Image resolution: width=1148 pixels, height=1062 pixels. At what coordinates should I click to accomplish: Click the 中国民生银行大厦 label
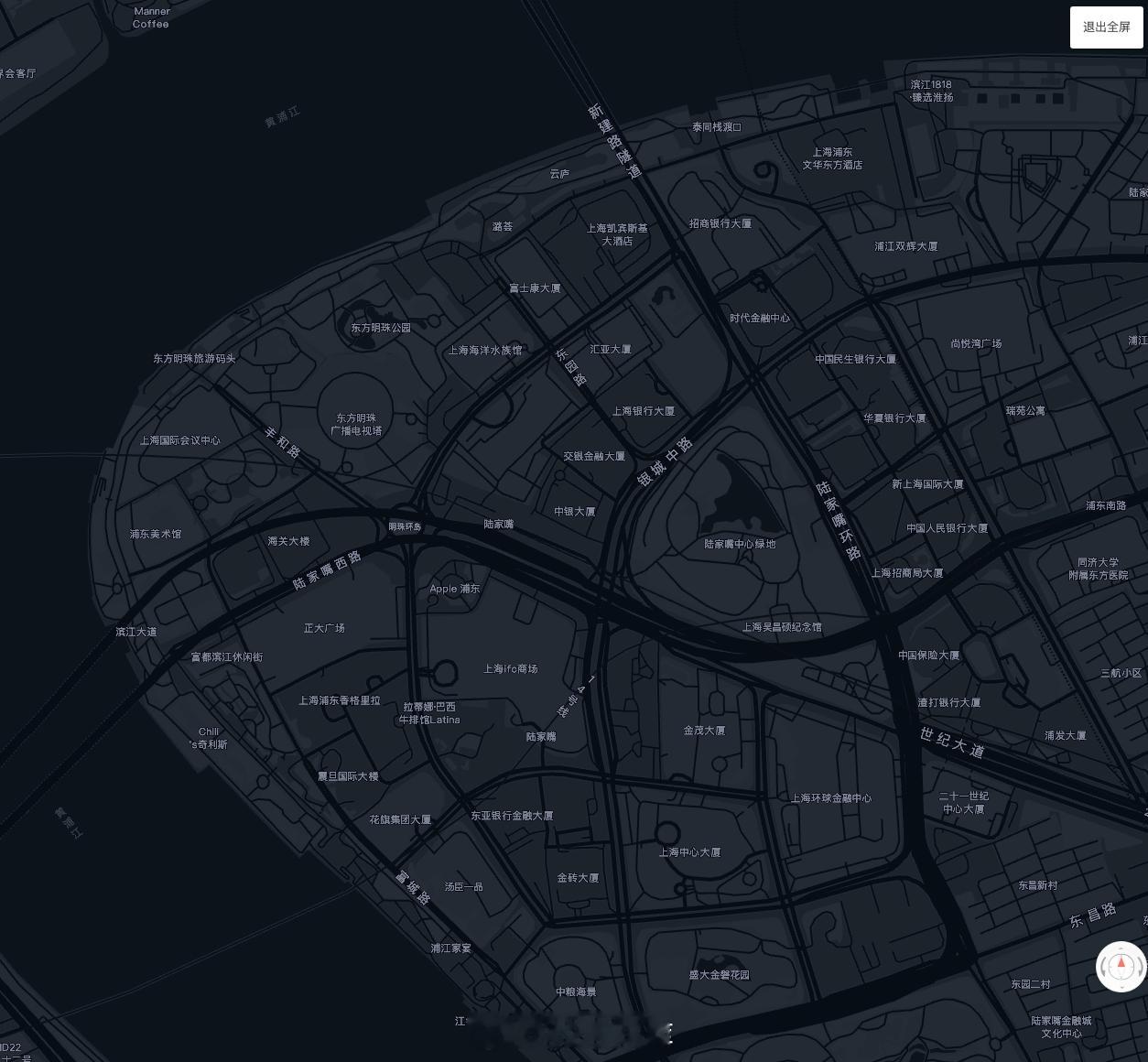point(856,359)
